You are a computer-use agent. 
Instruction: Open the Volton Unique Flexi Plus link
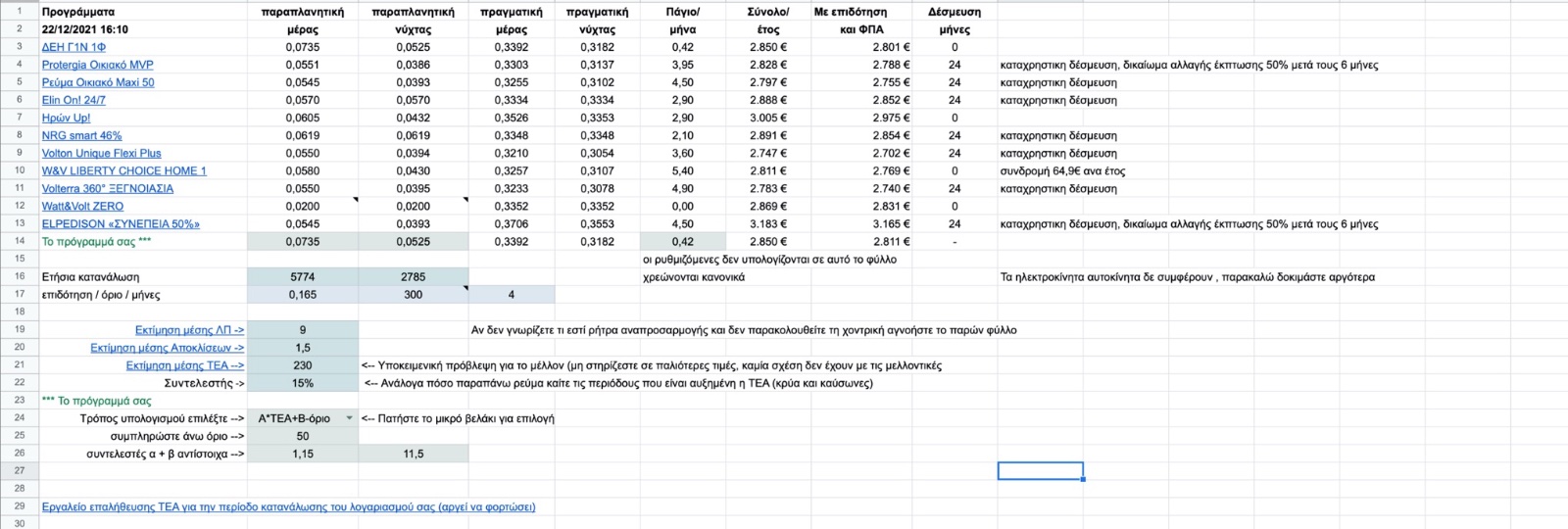click(101, 153)
